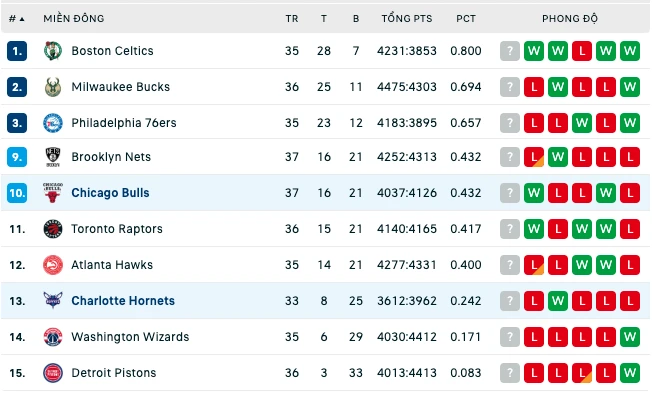This screenshot has width=652, height=393.
Task: Open the Charlotte Hornets team link
Action: [x=123, y=301]
